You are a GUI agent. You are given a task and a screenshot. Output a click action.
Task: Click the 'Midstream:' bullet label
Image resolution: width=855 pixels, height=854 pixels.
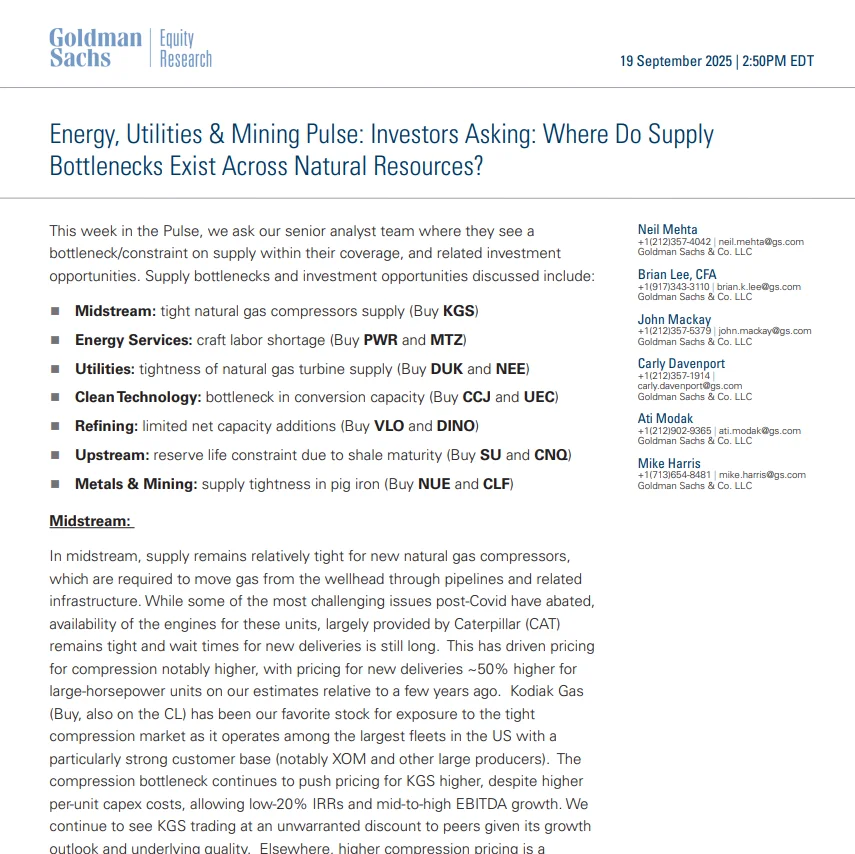[x=115, y=311]
